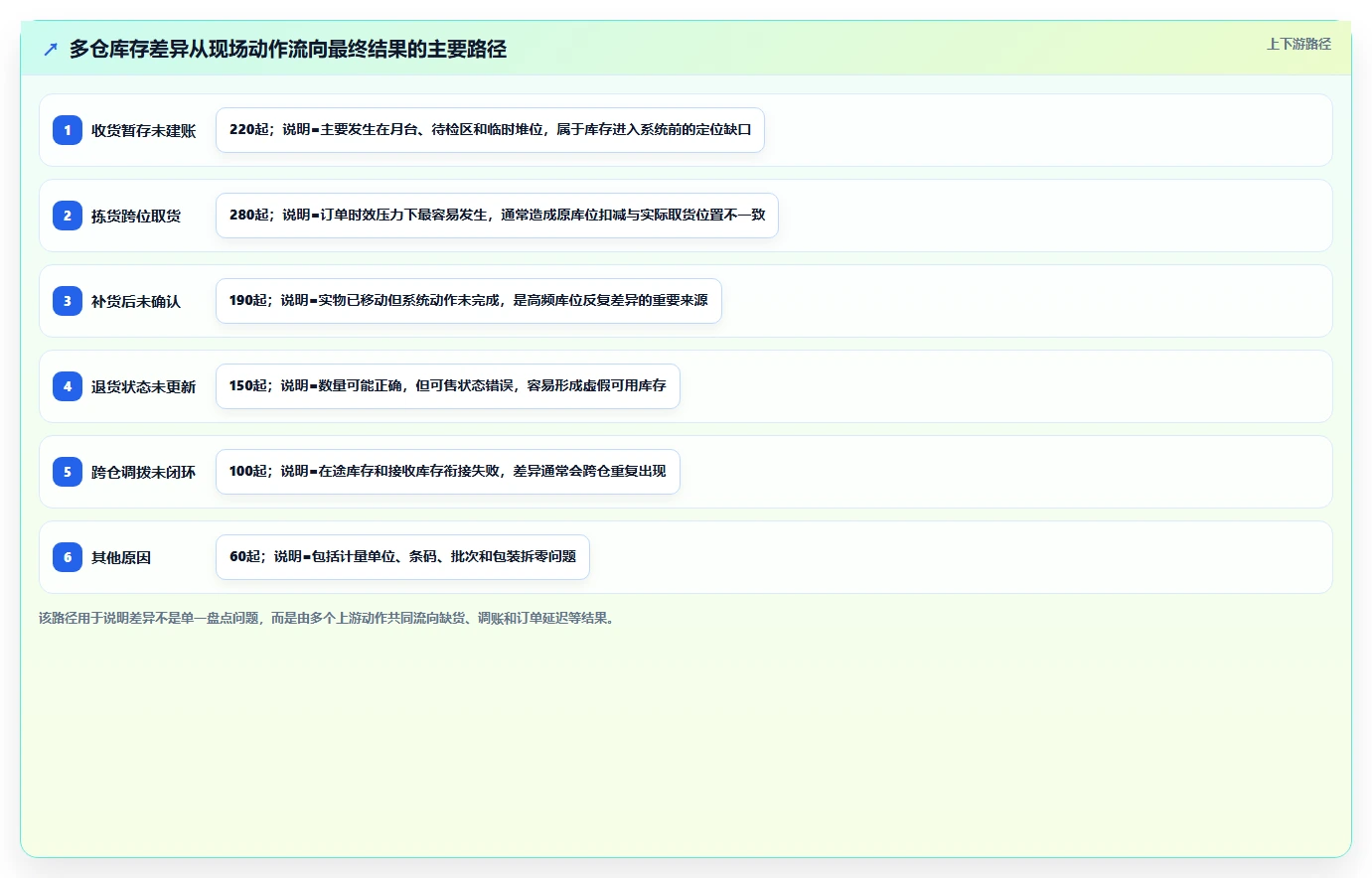Click the 跨仓调拨未闭环 step label
Screen dimensions: 1372x878
[x=144, y=472]
